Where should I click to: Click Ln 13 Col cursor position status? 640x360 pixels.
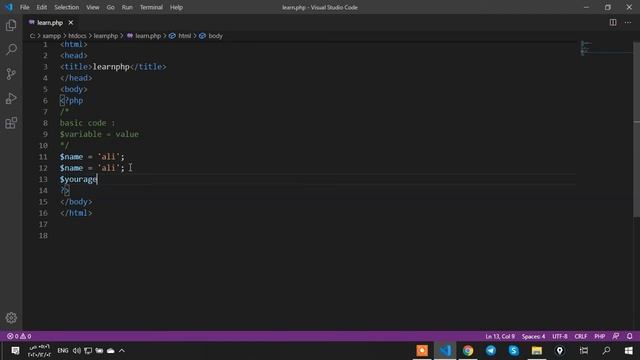(500, 336)
